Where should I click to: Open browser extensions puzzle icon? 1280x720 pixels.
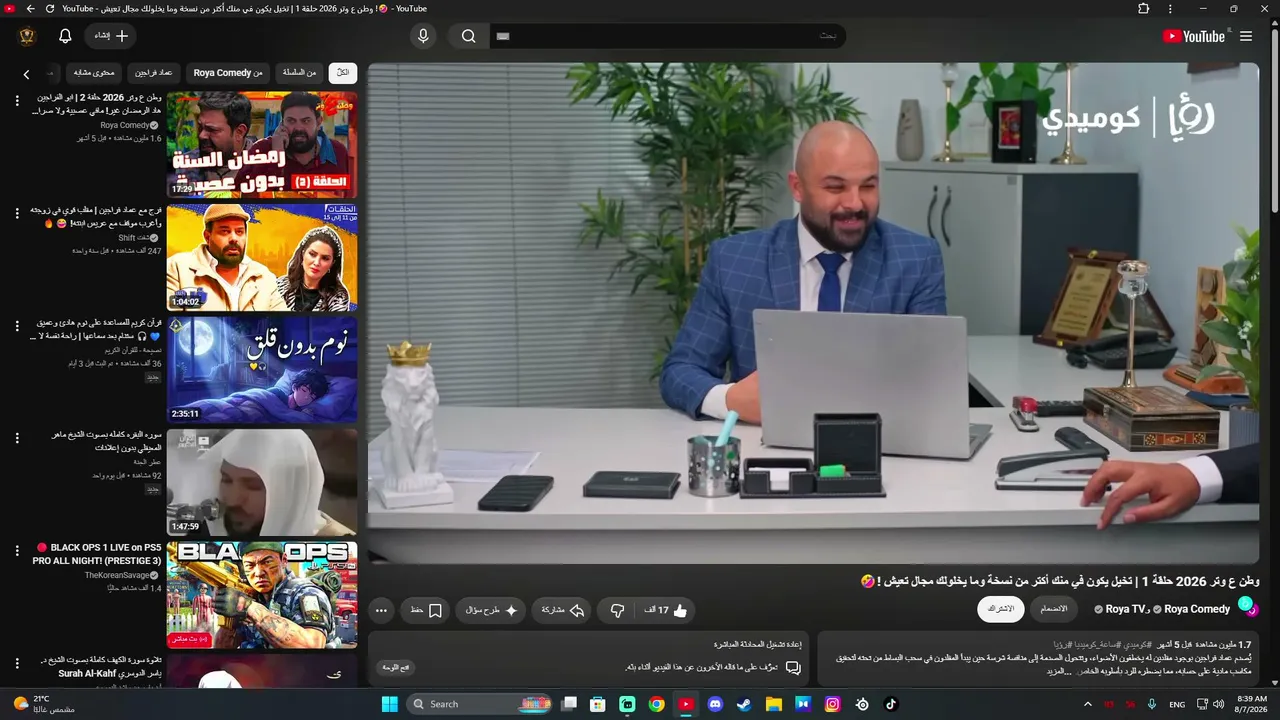pyautogui.click(x=1144, y=9)
